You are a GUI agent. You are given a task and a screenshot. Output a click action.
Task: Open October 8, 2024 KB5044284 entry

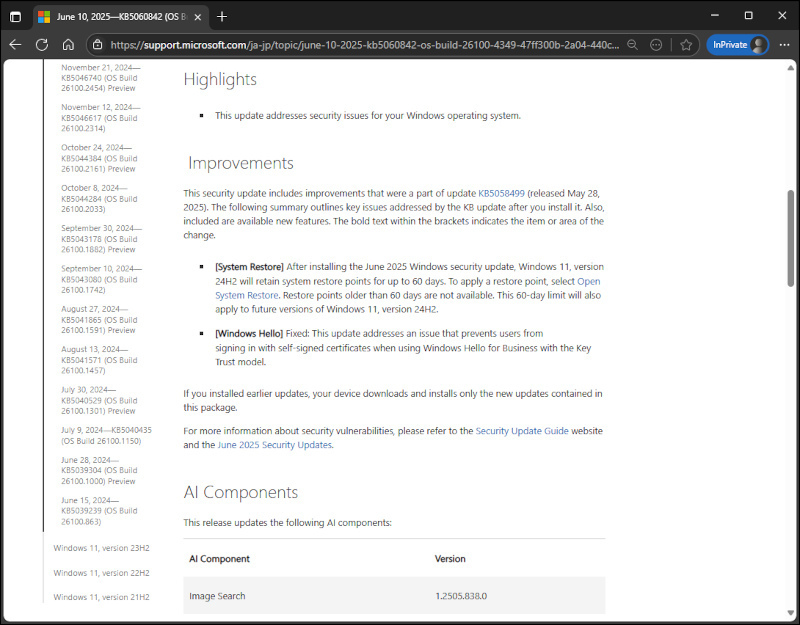click(x=99, y=198)
